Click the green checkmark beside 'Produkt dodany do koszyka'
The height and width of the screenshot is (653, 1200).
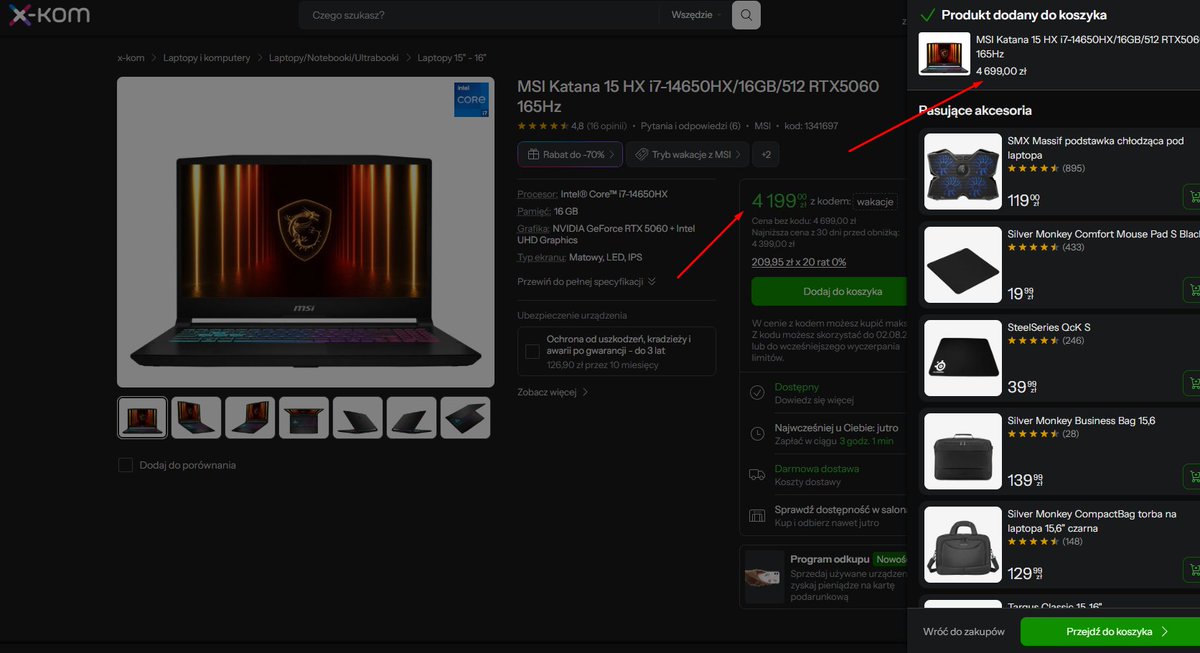pyautogui.click(x=927, y=15)
